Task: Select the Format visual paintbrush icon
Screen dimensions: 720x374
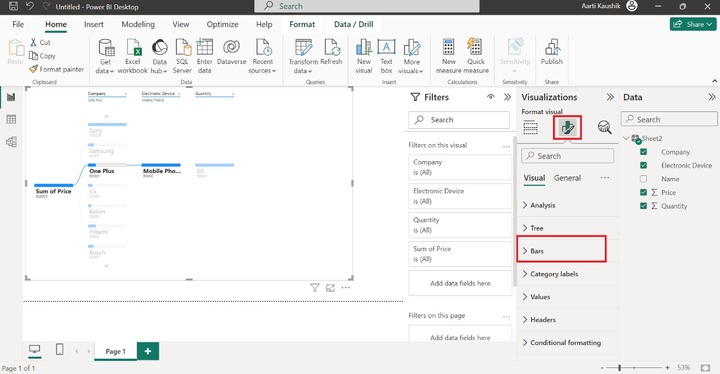Action: pyautogui.click(x=568, y=128)
